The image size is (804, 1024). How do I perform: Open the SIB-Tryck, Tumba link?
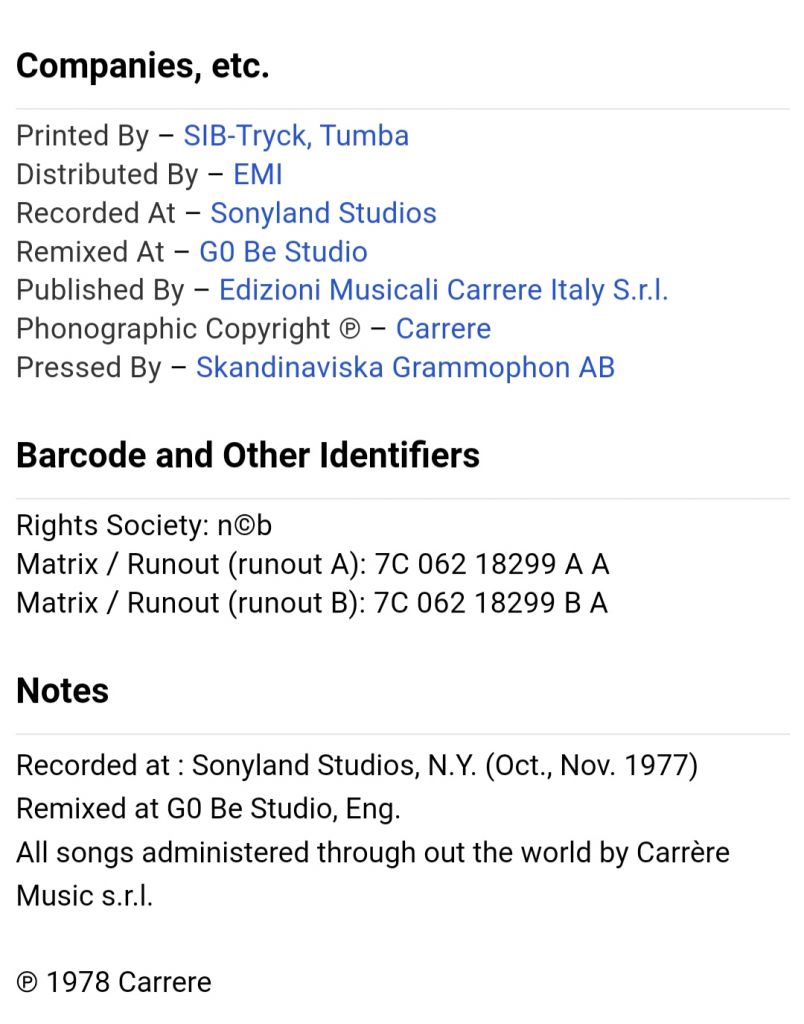pos(296,136)
